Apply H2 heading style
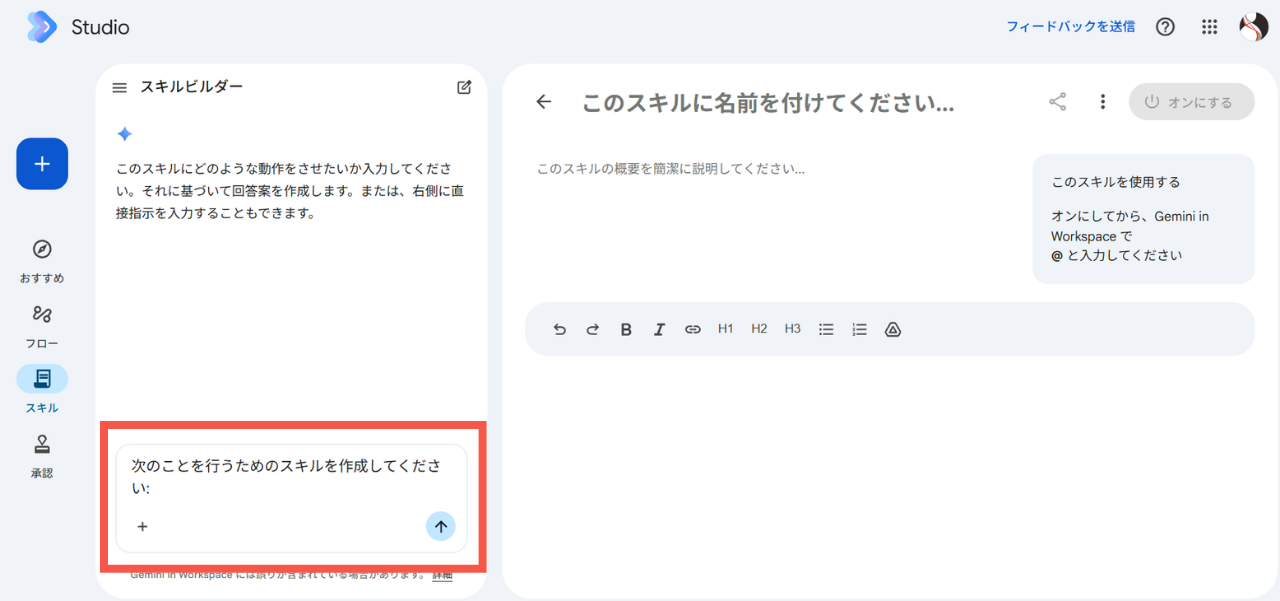 (x=759, y=329)
